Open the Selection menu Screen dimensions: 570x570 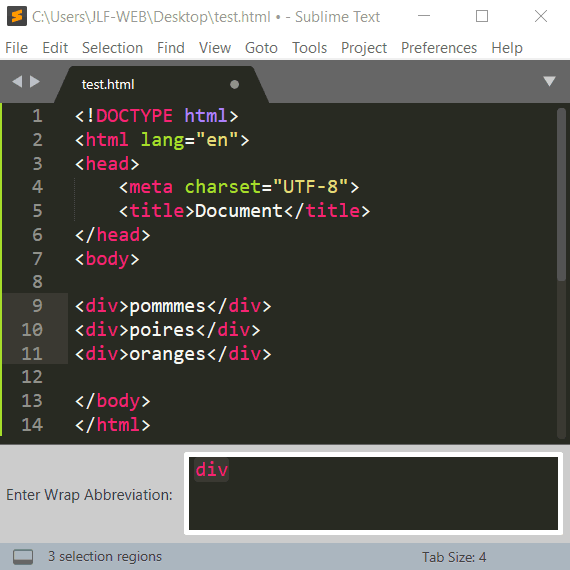112,48
